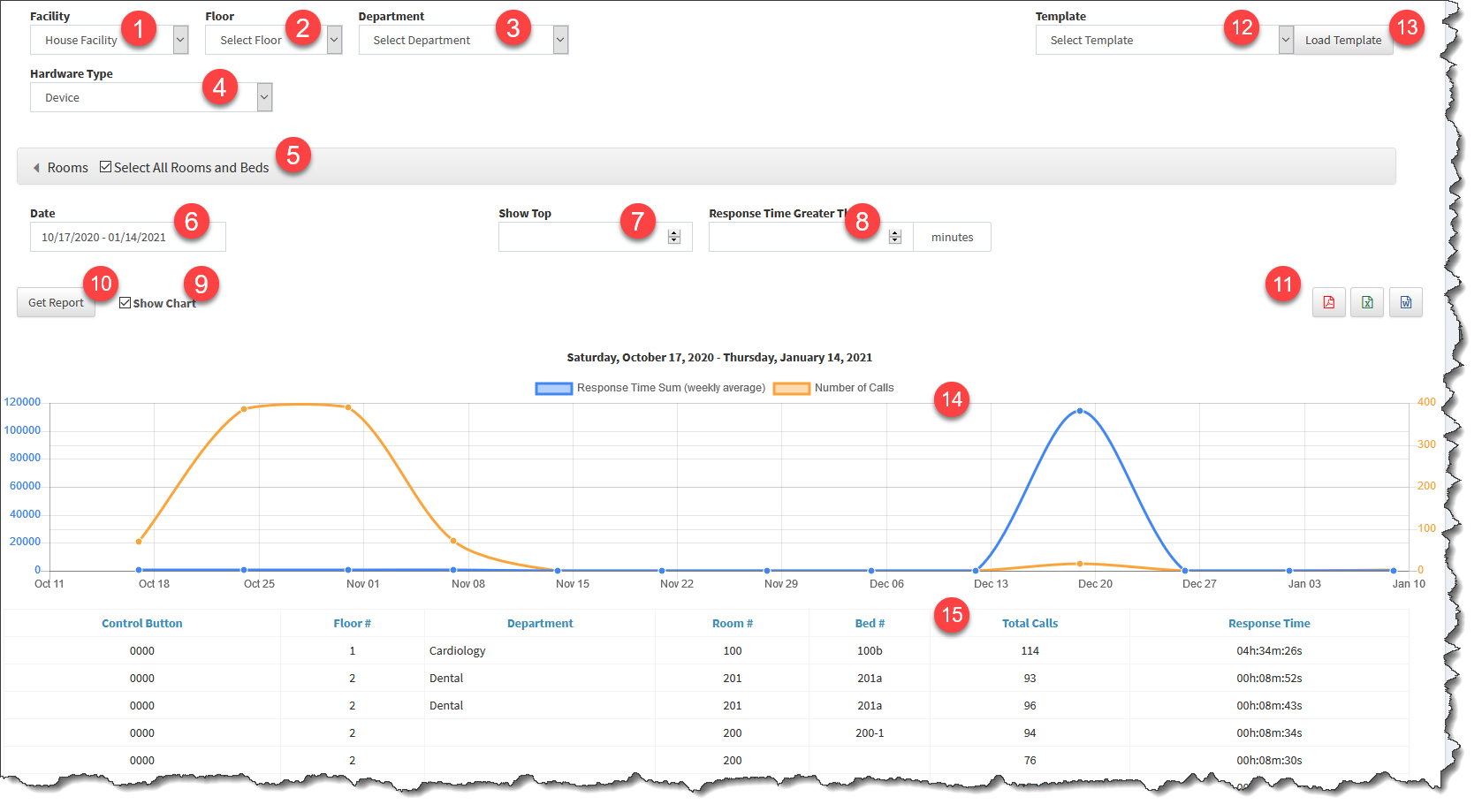Click the Response Time stepper arrows

(895, 237)
